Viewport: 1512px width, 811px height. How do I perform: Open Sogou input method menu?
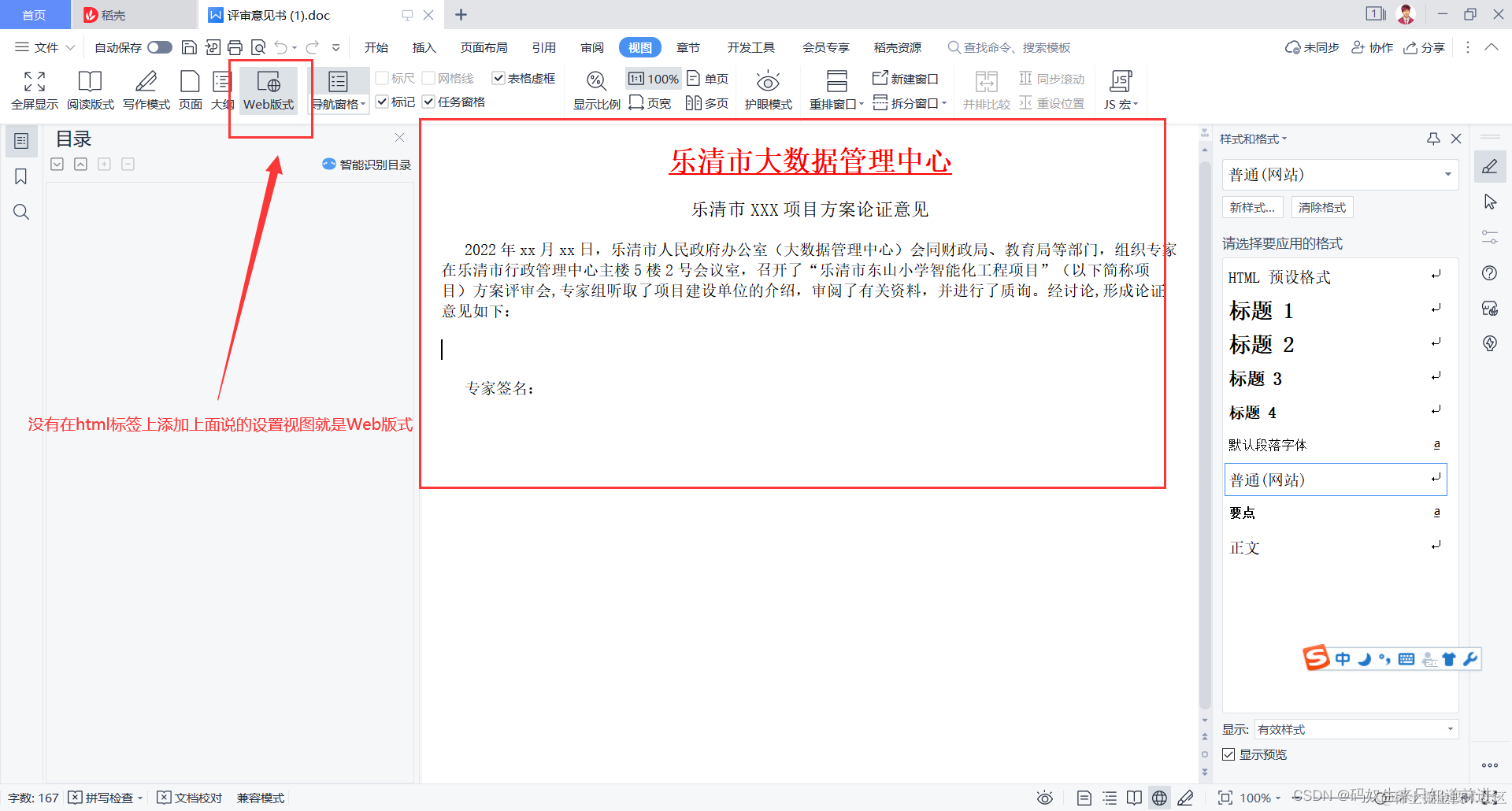pos(1316,657)
